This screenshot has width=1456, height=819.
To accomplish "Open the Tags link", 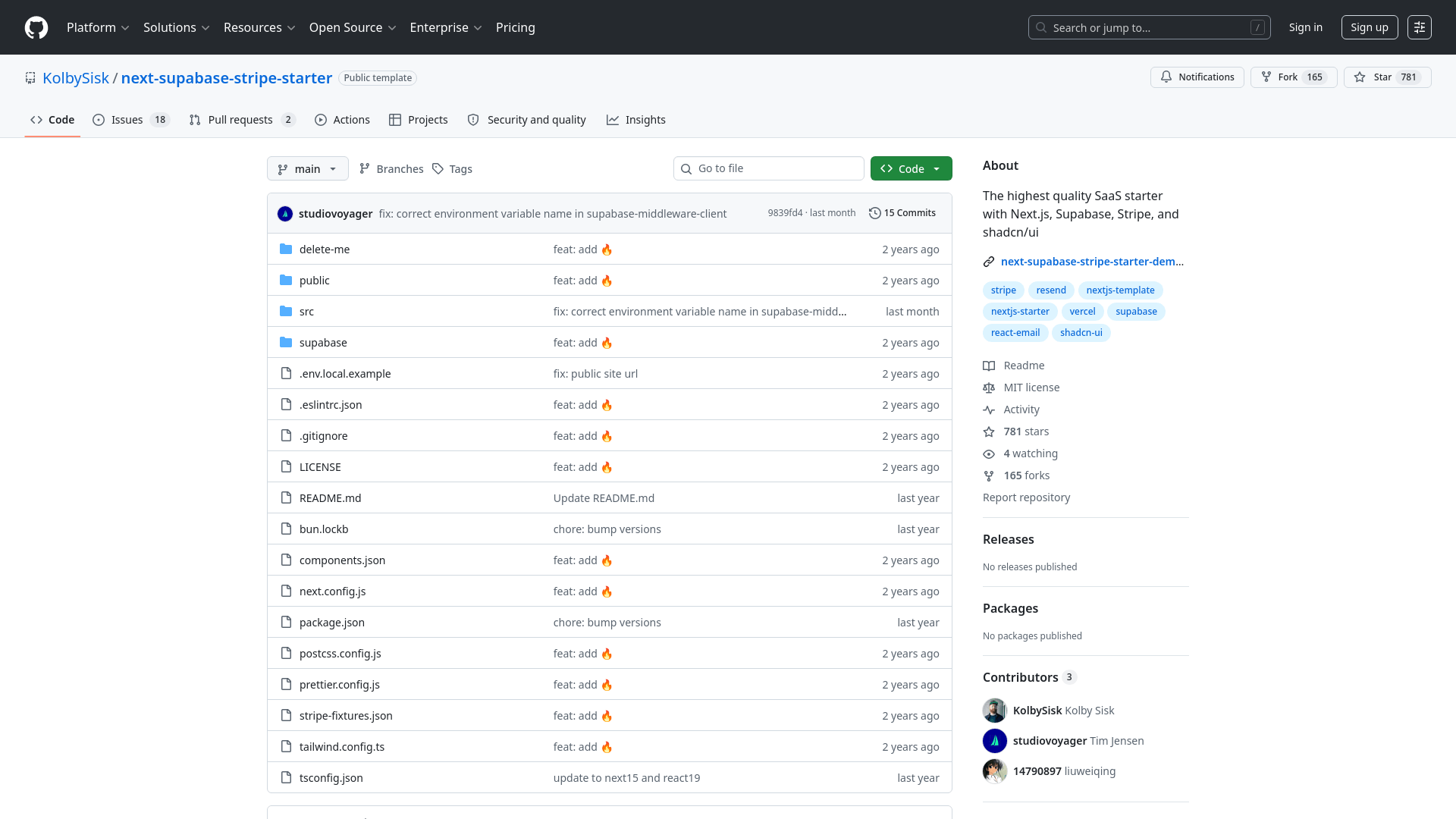I will 453,169.
